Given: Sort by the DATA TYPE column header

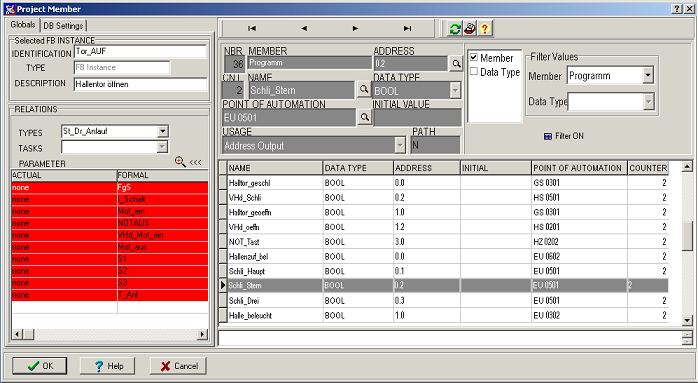Looking at the screenshot, I should [358, 168].
